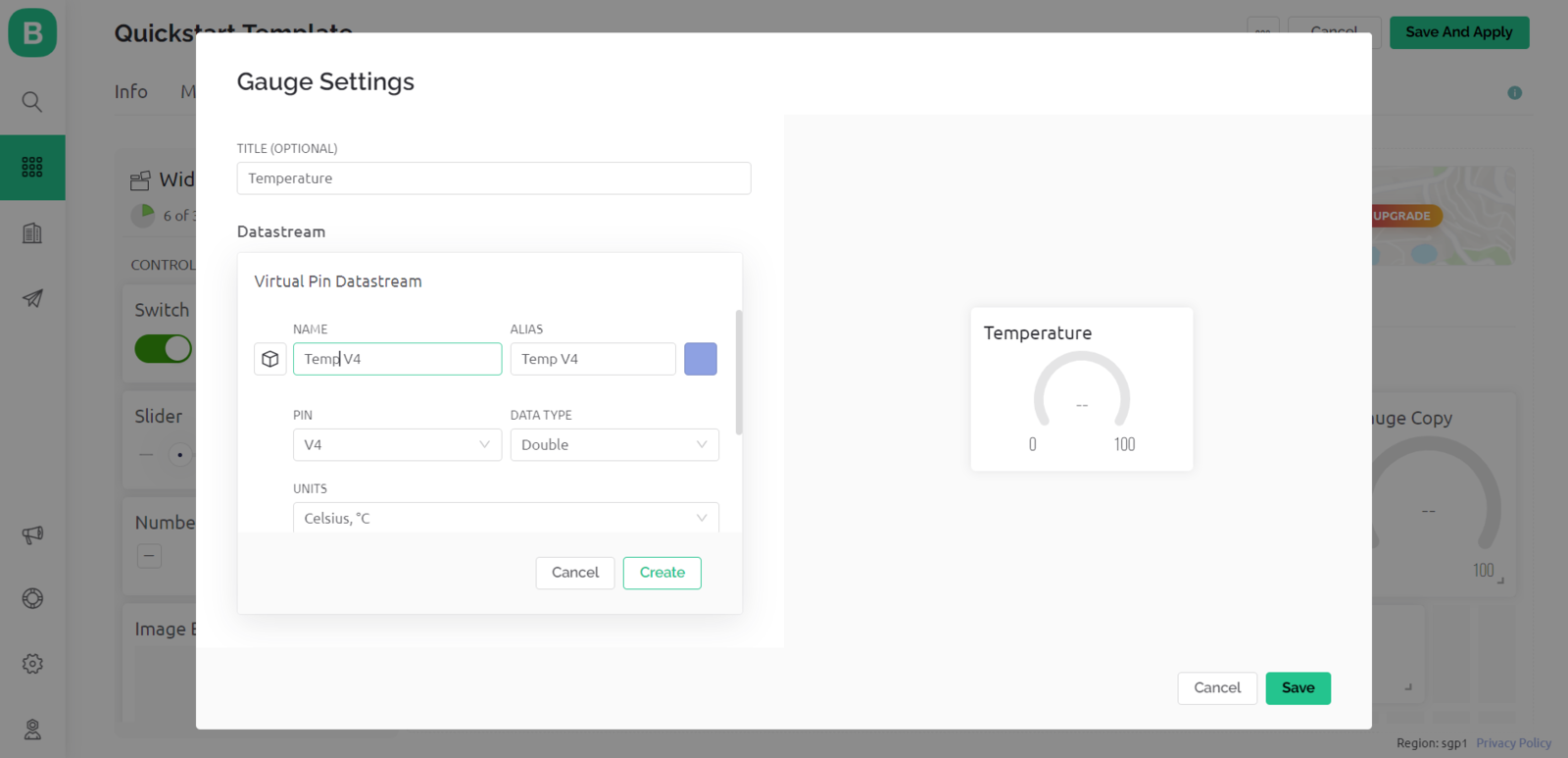Viewport: 1568px width, 758px height.
Task: Toggle the Switch widget in background
Action: click(x=163, y=348)
